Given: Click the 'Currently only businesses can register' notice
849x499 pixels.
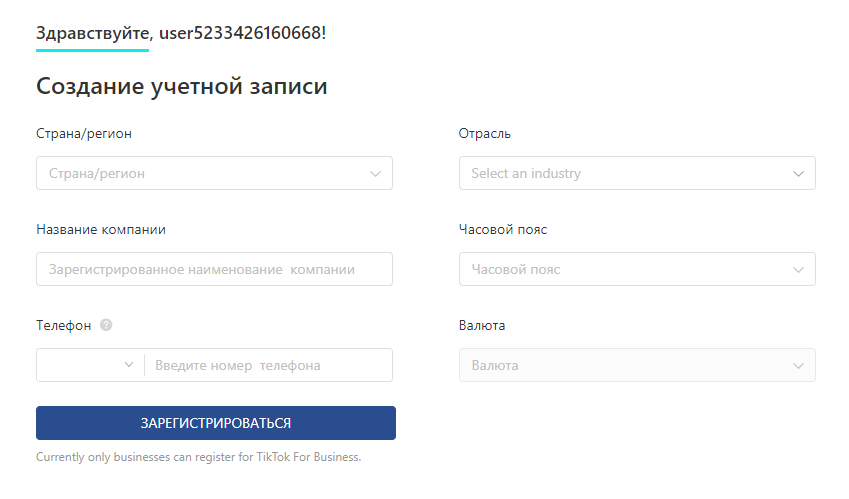Looking at the screenshot, I should click(x=198, y=457).
